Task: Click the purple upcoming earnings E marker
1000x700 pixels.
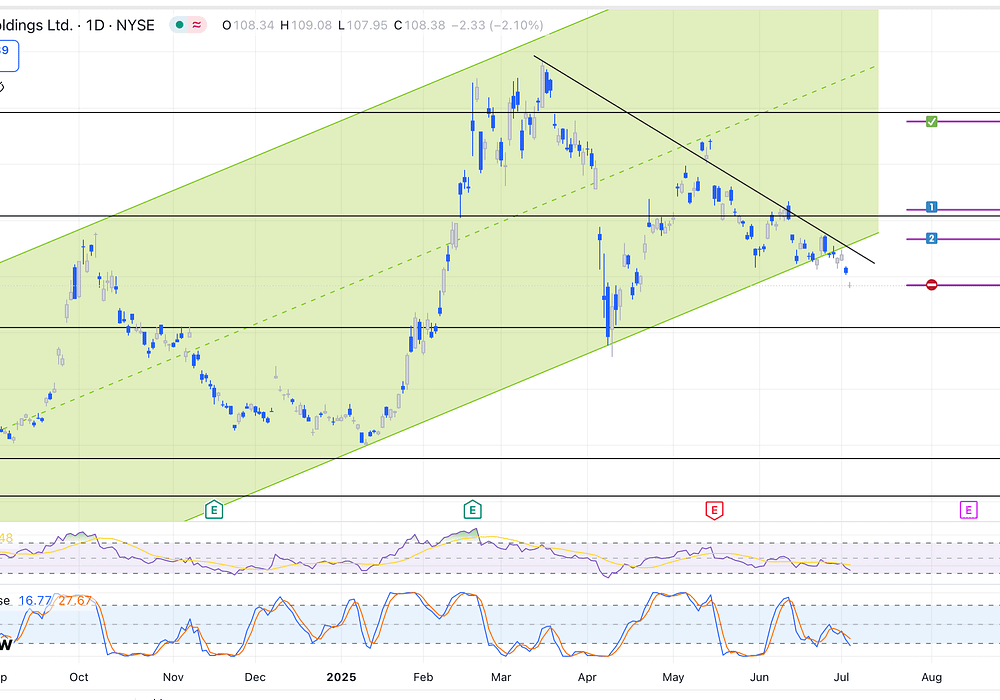Action: 968,511
